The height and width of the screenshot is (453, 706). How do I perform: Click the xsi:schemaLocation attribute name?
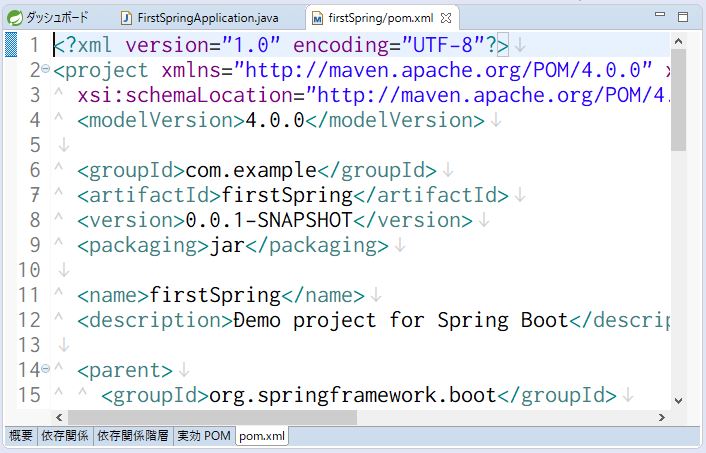pyautogui.click(x=185, y=95)
